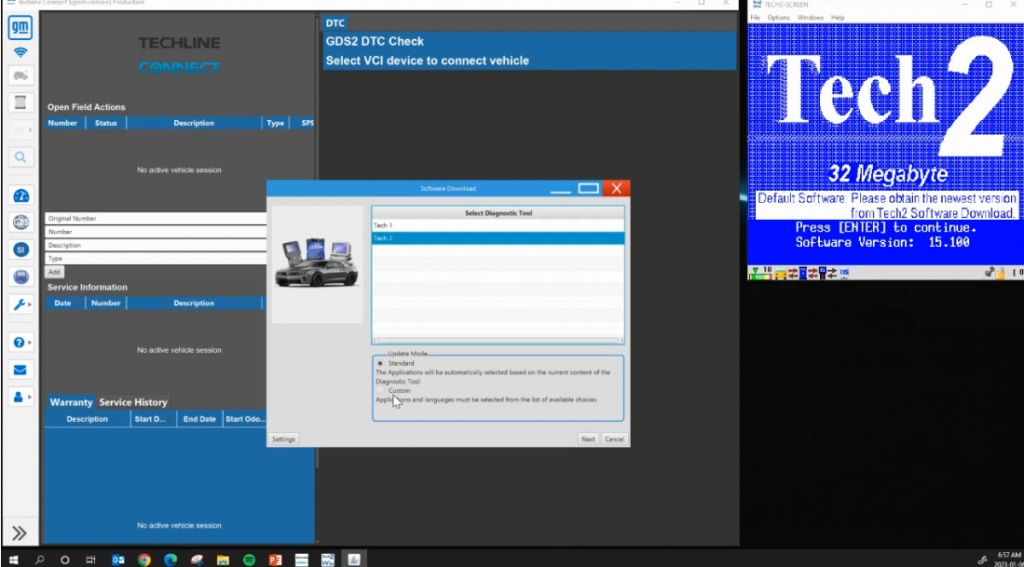This screenshot has width=1024, height=567.
Task: Click the round blue icon below SI
Action: [x=21, y=277]
